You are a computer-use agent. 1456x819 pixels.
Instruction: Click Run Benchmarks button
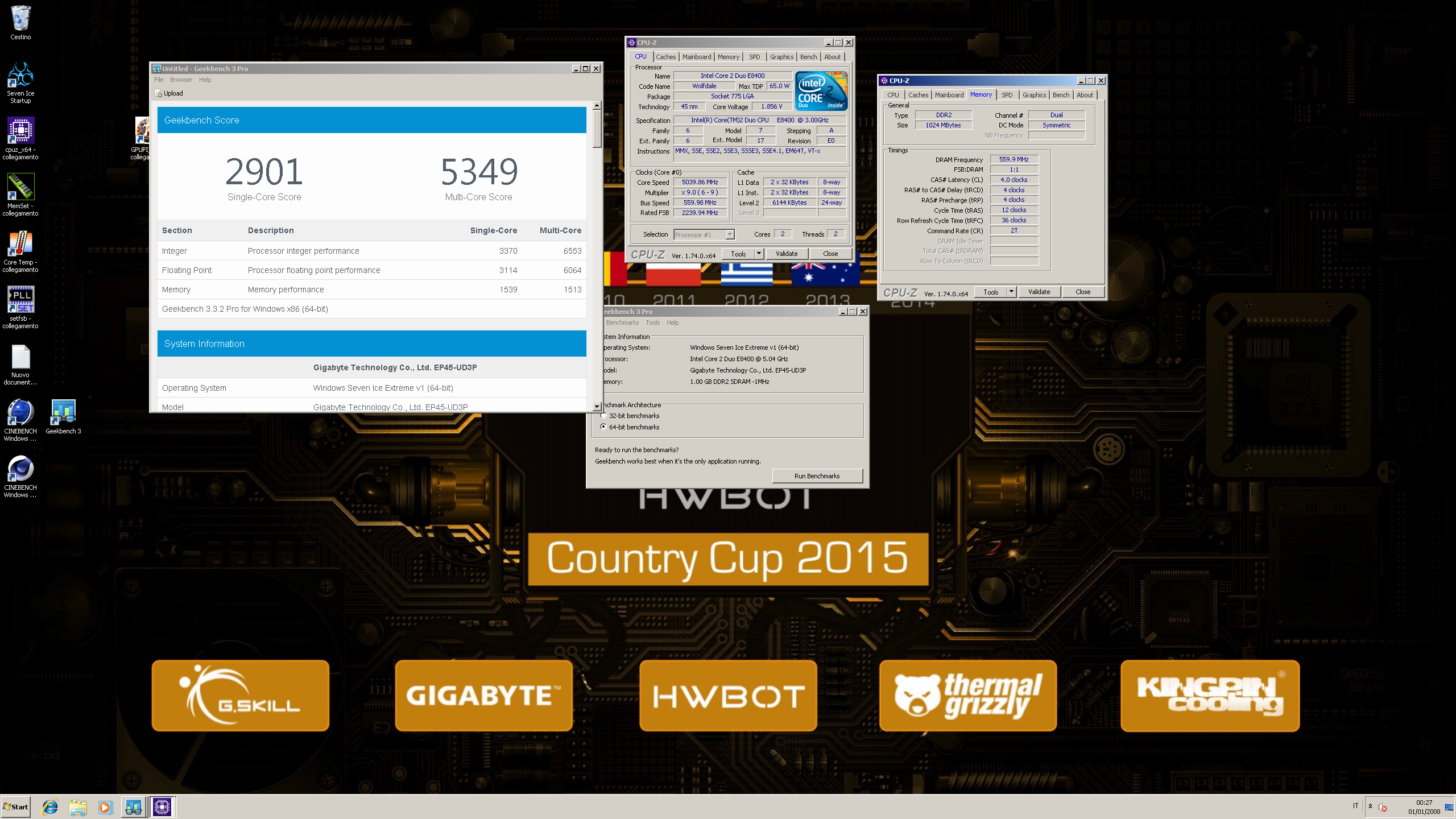[817, 476]
